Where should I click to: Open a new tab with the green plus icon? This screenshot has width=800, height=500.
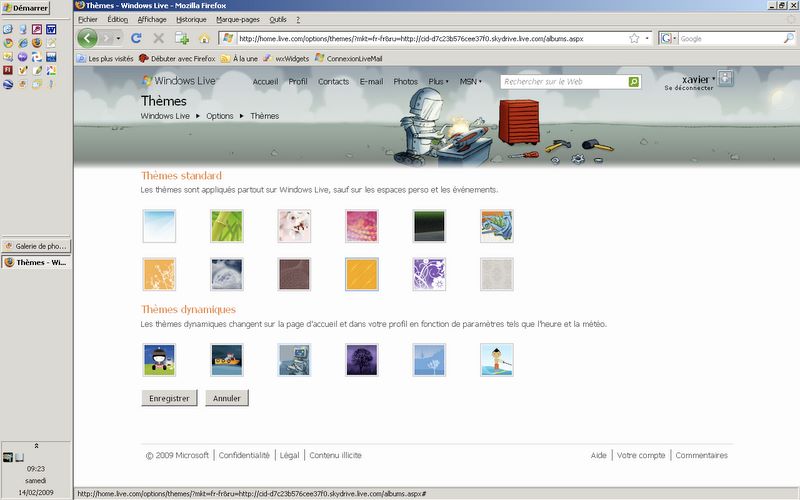(x=182, y=38)
